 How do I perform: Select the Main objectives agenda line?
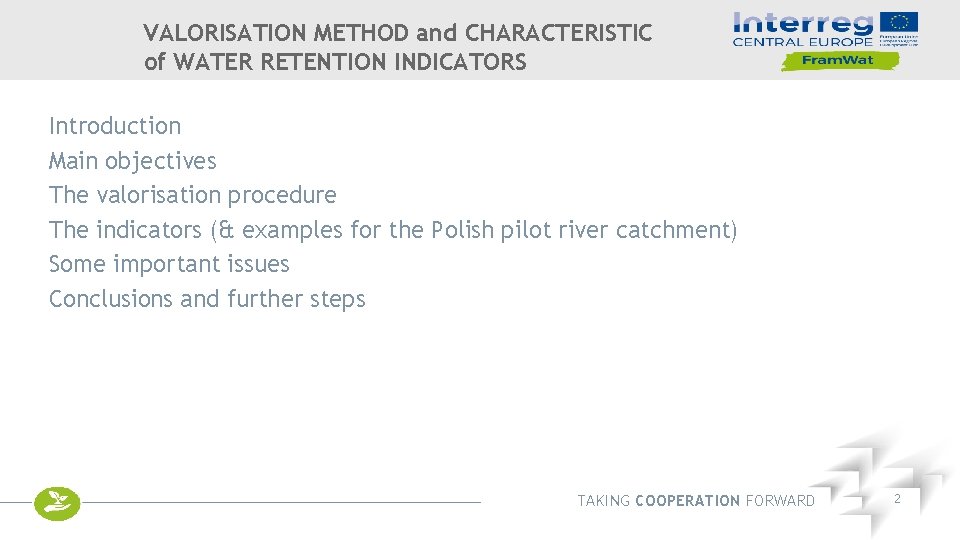click(x=132, y=161)
